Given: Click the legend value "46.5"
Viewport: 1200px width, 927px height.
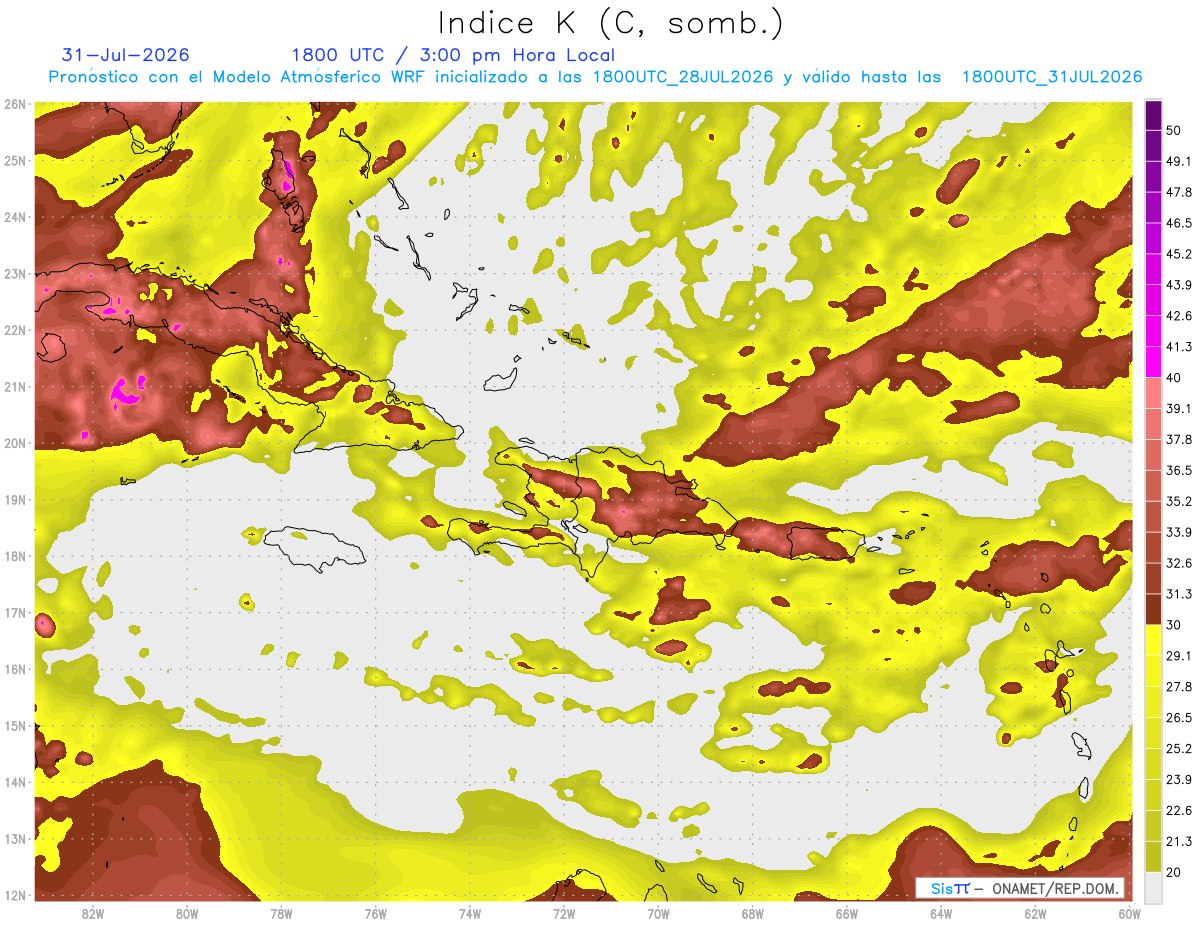Looking at the screenshot, I should point(1178,223).
